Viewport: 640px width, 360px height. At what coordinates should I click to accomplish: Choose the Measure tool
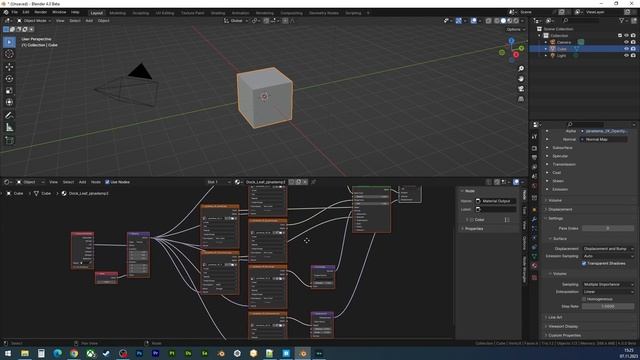coord(9,128)
